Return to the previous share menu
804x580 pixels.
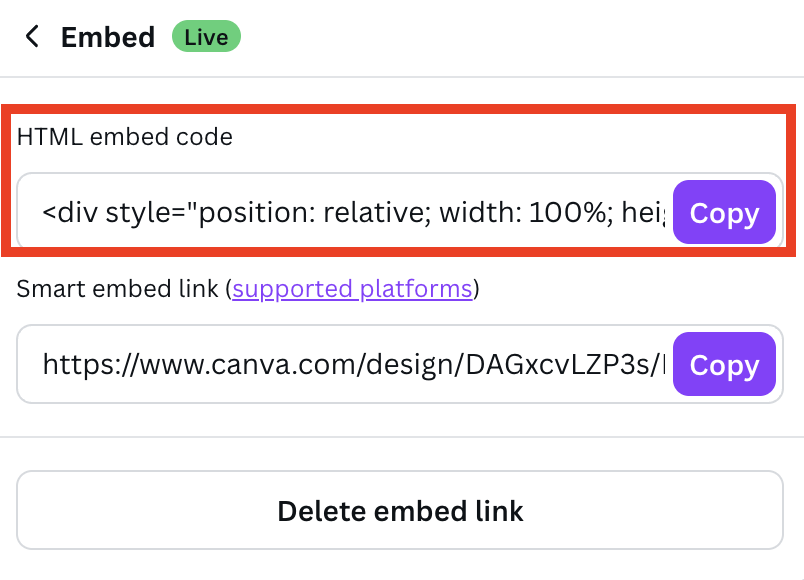[33, 38]
